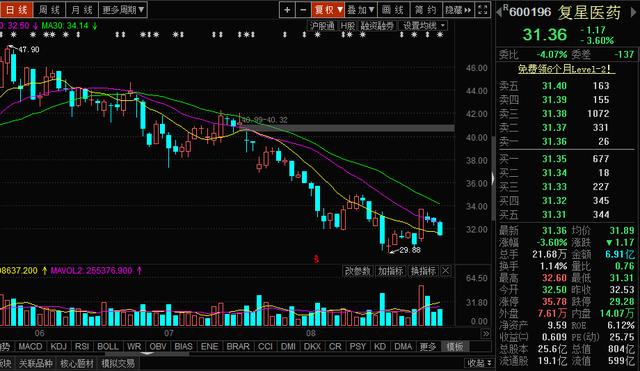Click 买一 price 31.35 row

[x=566, y=159]
